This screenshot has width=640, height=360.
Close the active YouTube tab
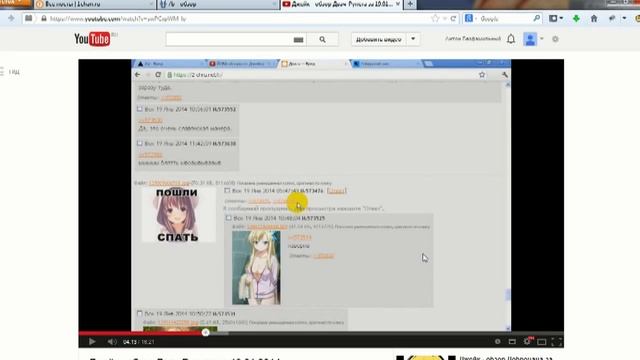(398, 4)
